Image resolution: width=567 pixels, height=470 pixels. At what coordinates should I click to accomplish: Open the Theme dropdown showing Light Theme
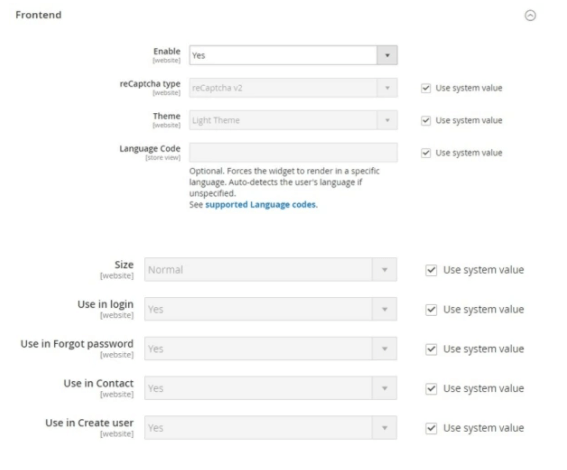click(x=293, y=120)
